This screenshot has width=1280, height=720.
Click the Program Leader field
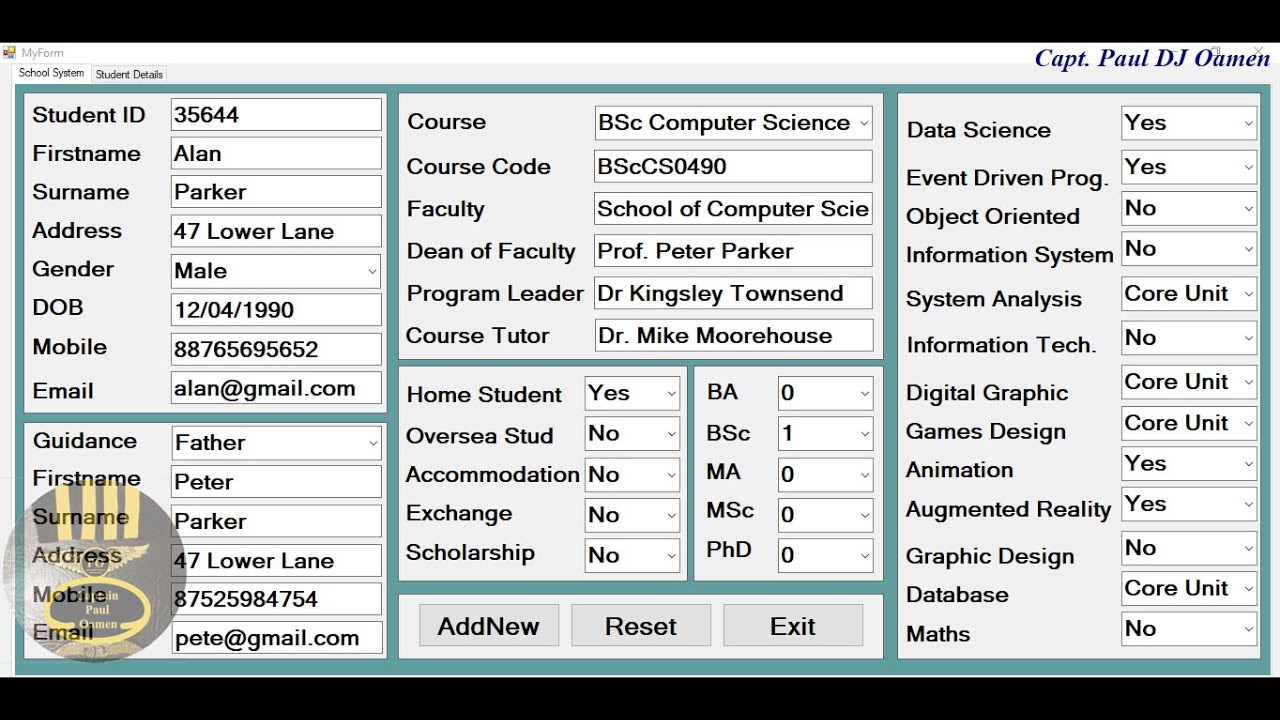click(x=733, y=293)
